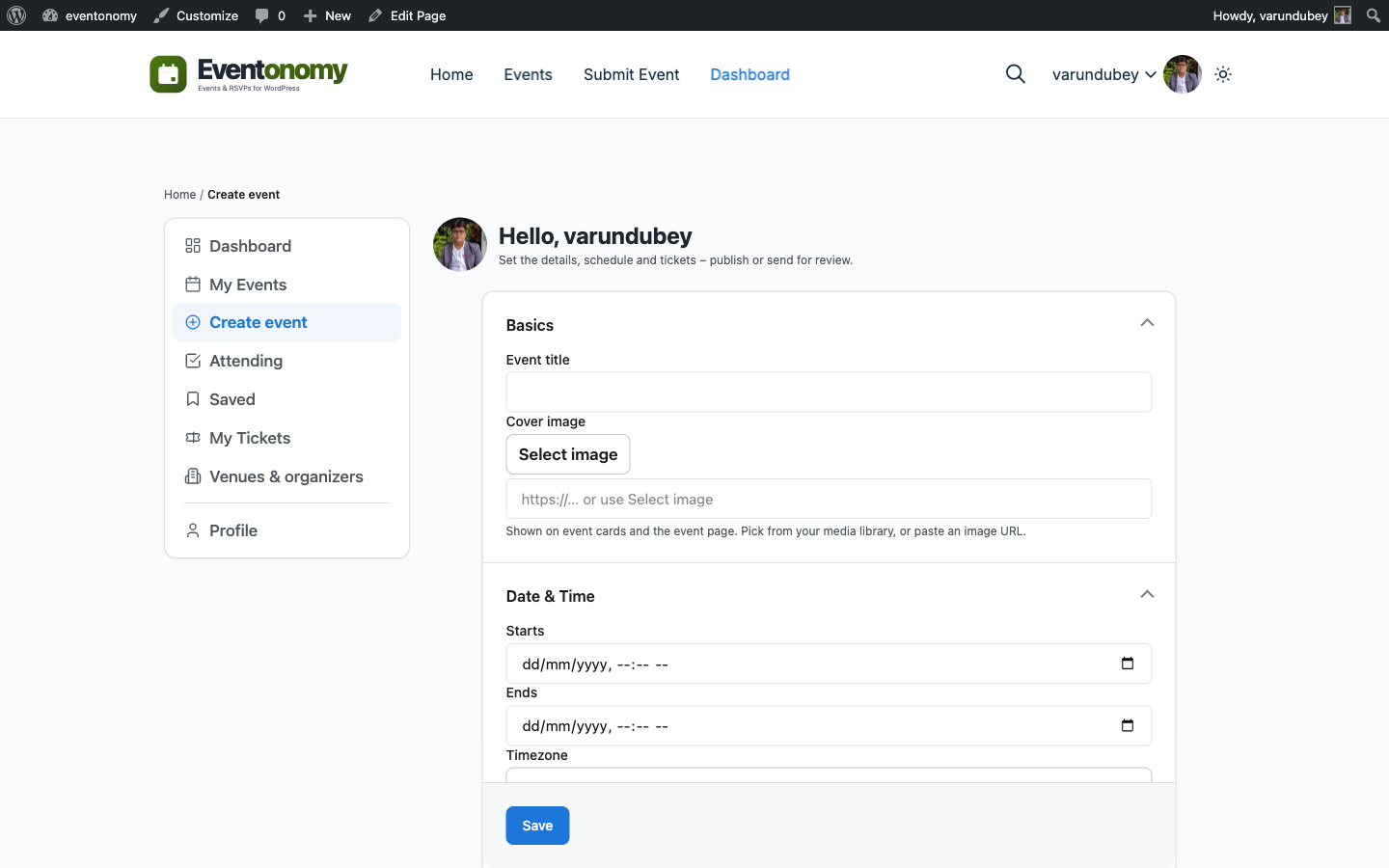Select the Dashboard nav link

749,74
